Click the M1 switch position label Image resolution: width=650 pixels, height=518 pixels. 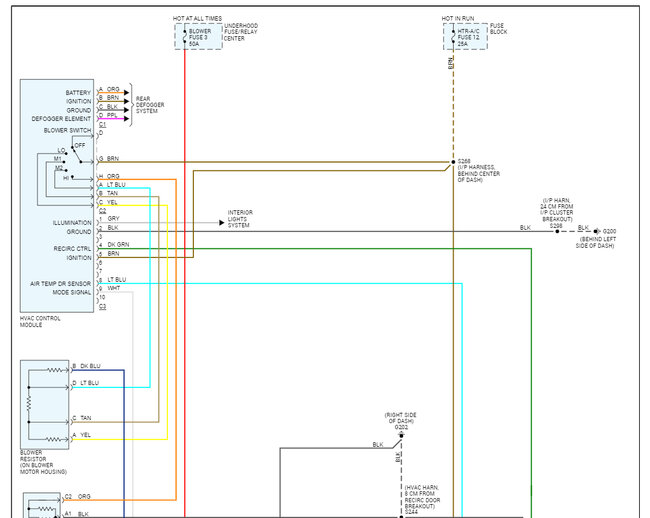pos(58,159)
